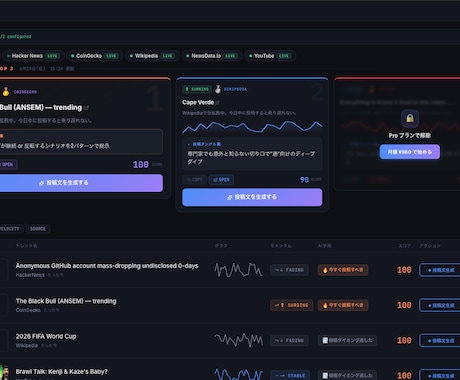Screen dimensions: 460x380
Task: Click the document AI prediction badge in 2026 FIFA row
Action: pos(347,340)
